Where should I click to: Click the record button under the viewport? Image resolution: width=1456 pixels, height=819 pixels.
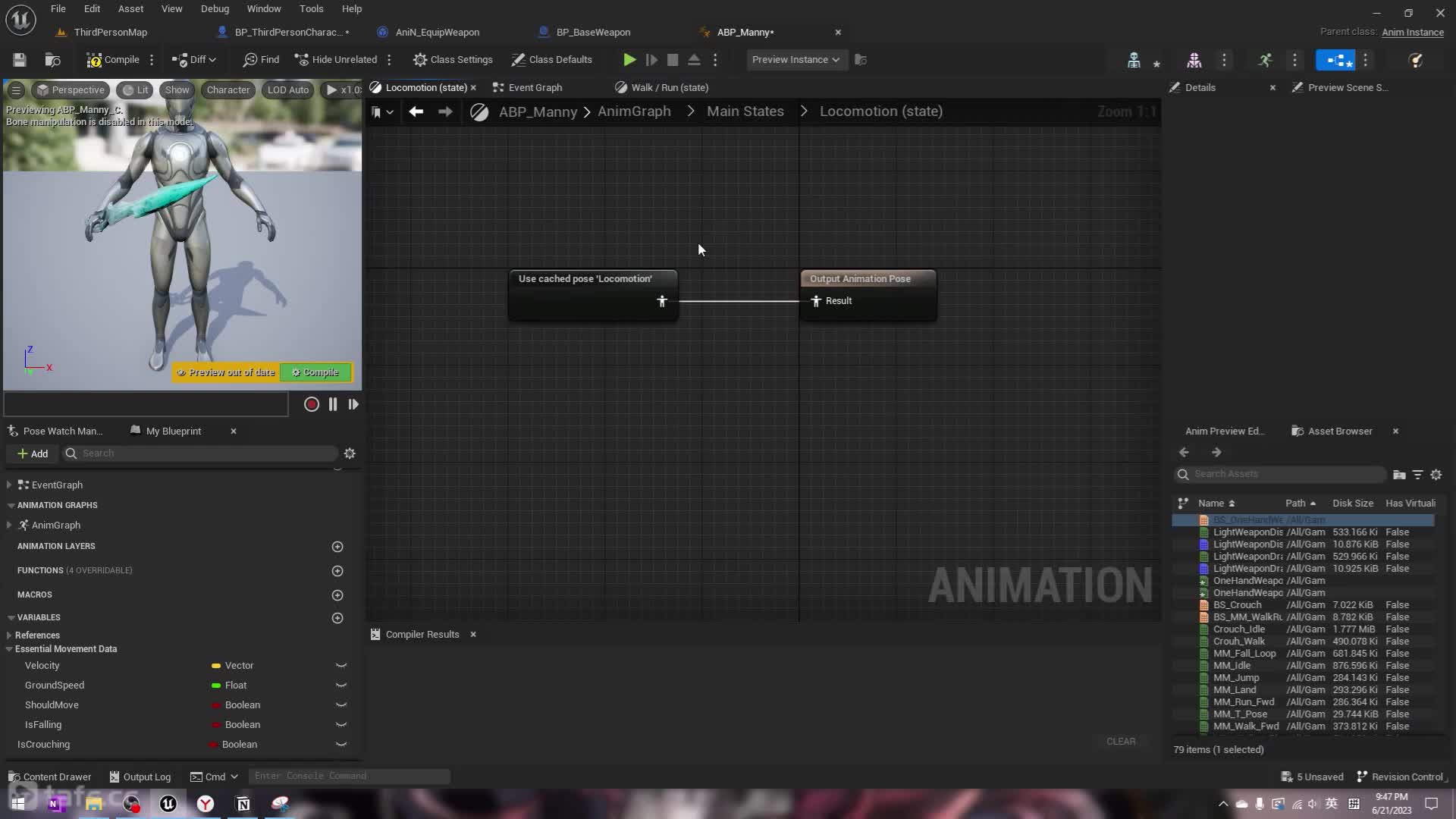point(311,405)
